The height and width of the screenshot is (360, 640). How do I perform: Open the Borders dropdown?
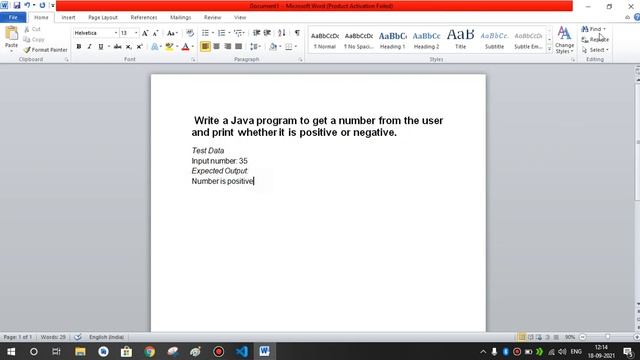pyautogui.click(x=296, y=47)
